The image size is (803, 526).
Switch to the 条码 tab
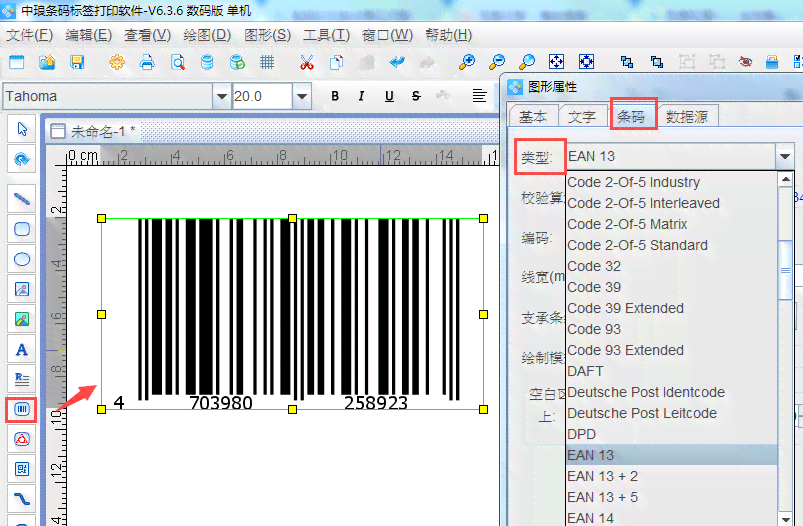coord(631,116)
